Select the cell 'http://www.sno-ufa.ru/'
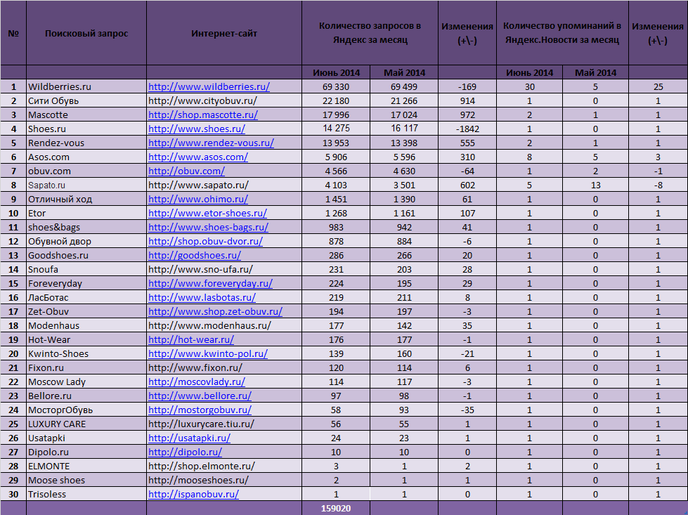The width and height of the screenshot is (688, 515). 224,269
